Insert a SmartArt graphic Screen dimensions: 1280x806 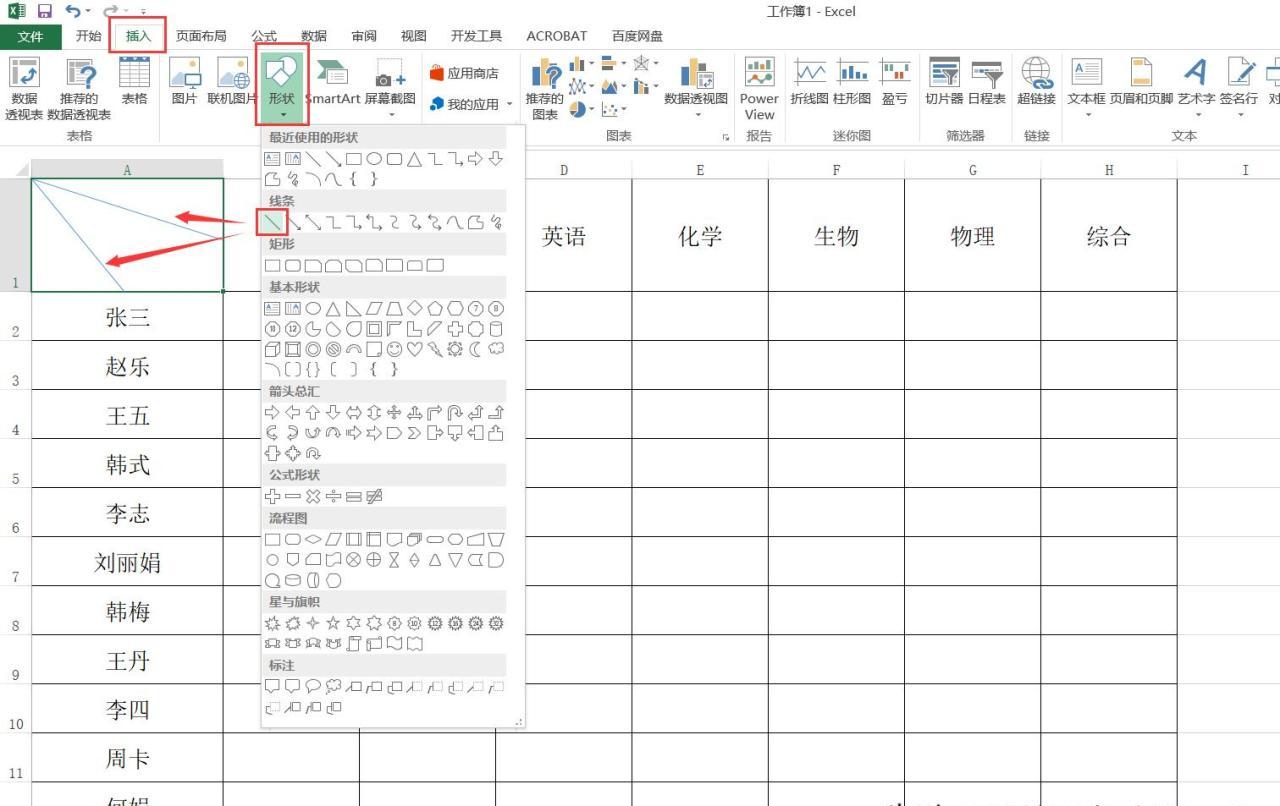click(x=333, y=83)
